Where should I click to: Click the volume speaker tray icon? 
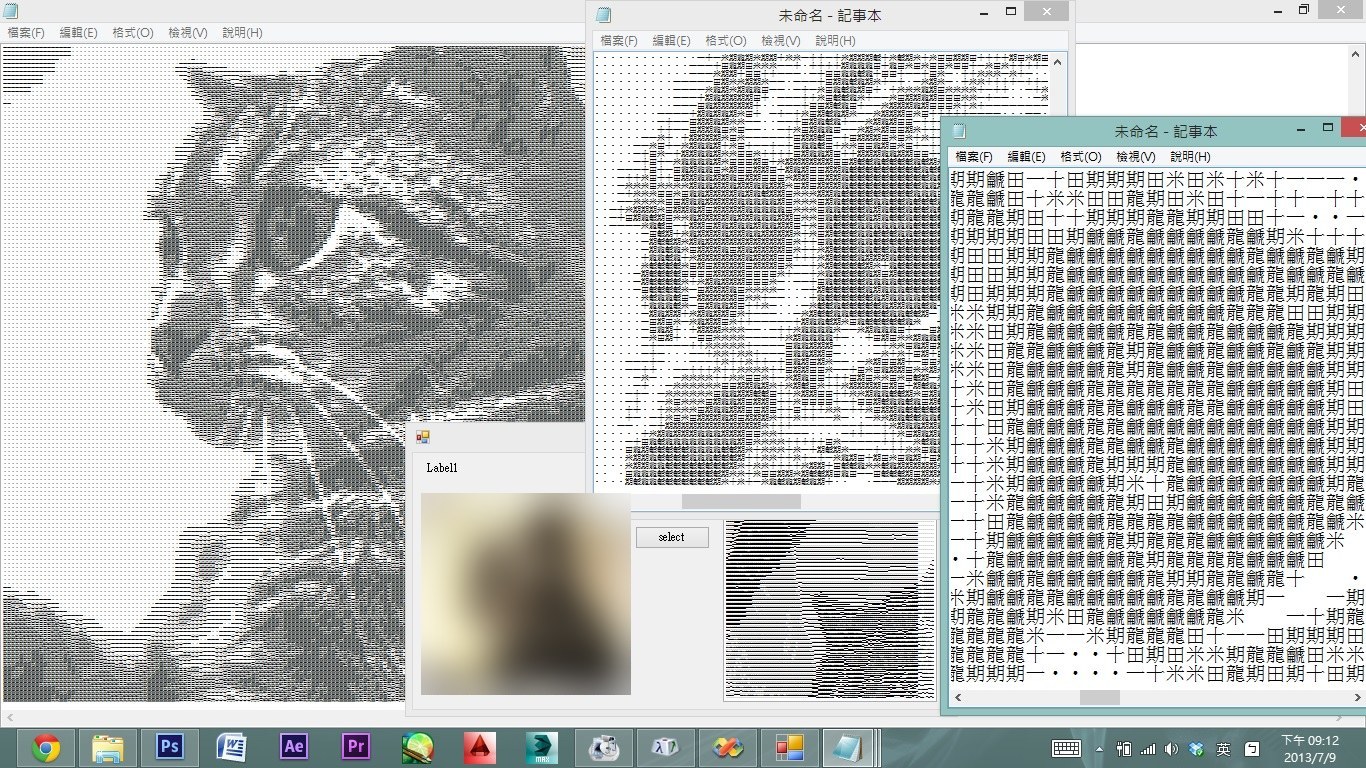pos(1171,749)
